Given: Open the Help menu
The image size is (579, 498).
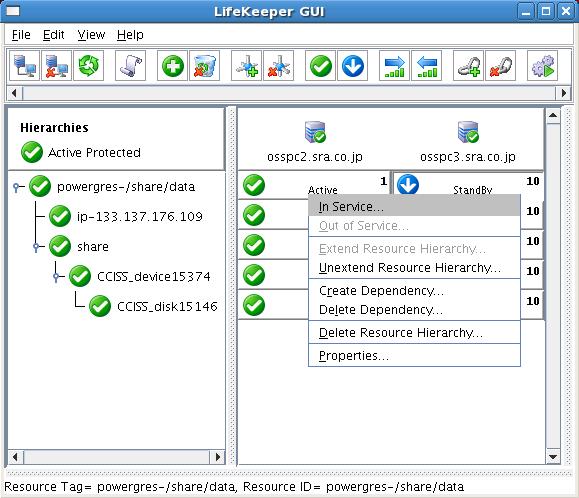Looking at the screenshot, I should [130, 35].
